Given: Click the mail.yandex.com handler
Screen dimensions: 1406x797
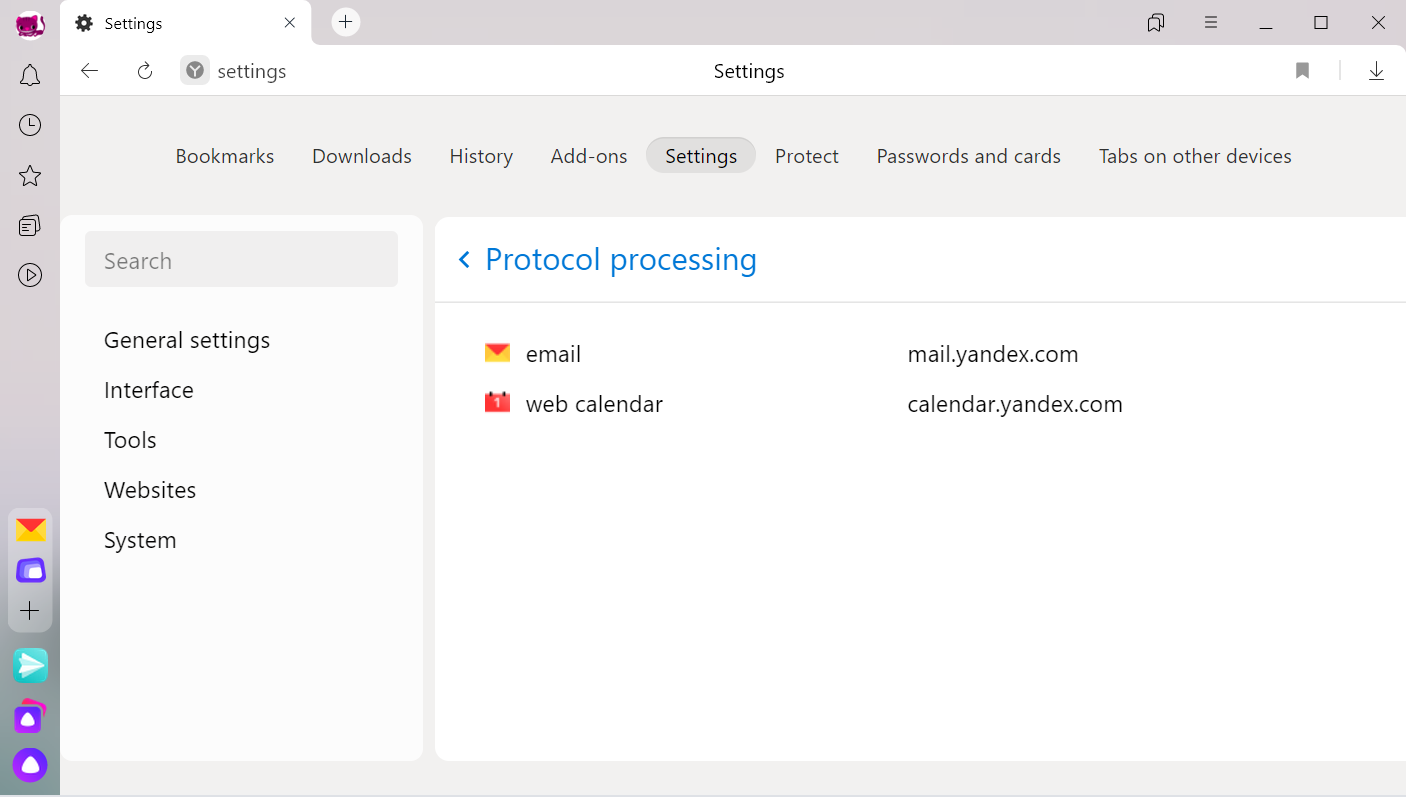Looking at the screenshot, I should coord(993,354).
